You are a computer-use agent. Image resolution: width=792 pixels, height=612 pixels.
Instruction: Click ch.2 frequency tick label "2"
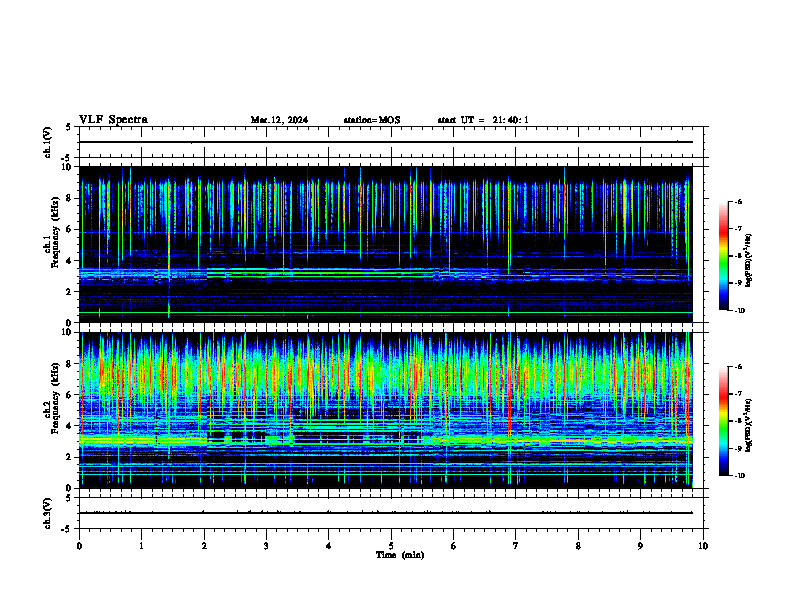tap(70, 457)
